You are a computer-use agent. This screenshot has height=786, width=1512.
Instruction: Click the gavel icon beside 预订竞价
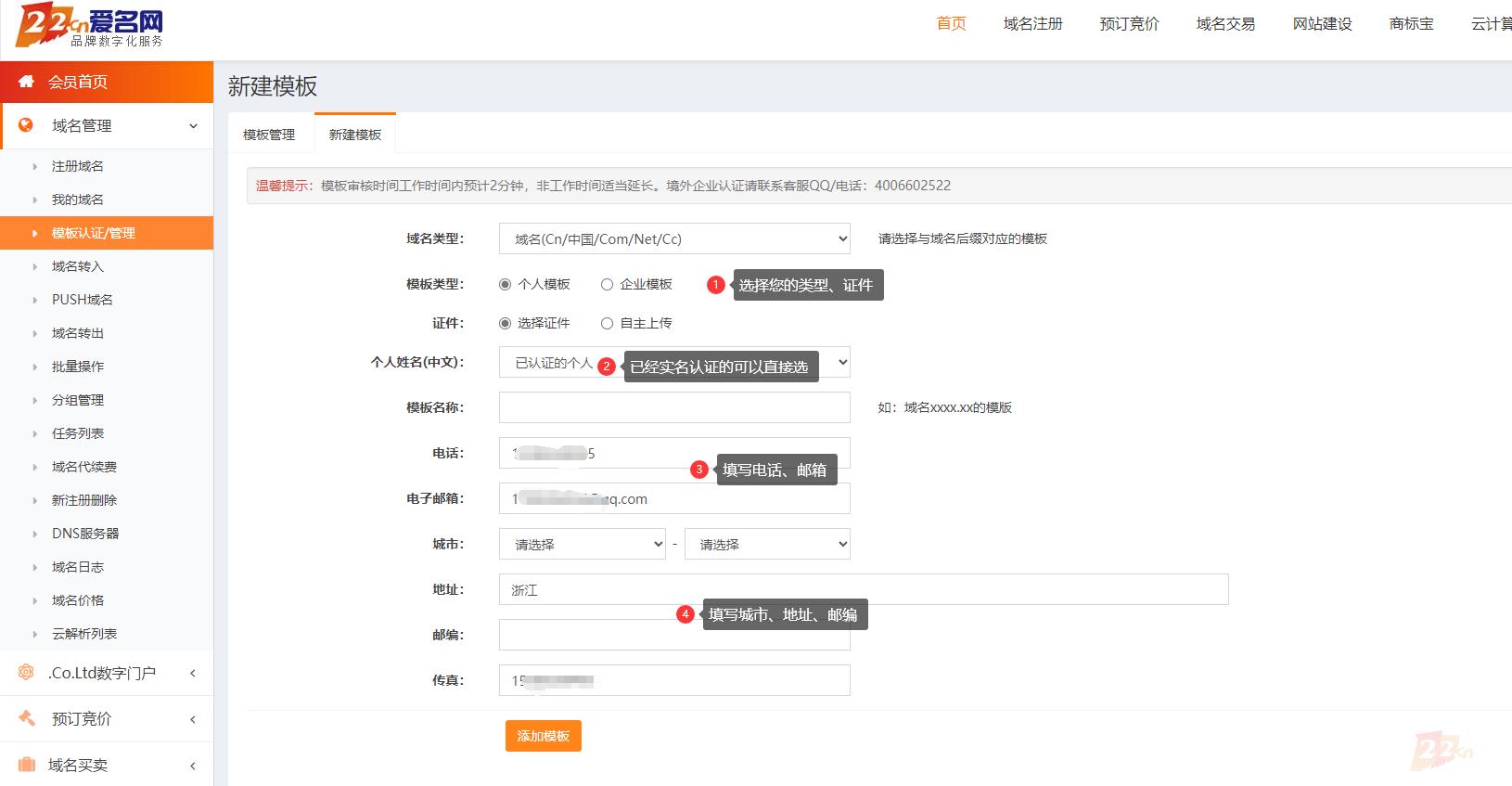pos(26,718)
